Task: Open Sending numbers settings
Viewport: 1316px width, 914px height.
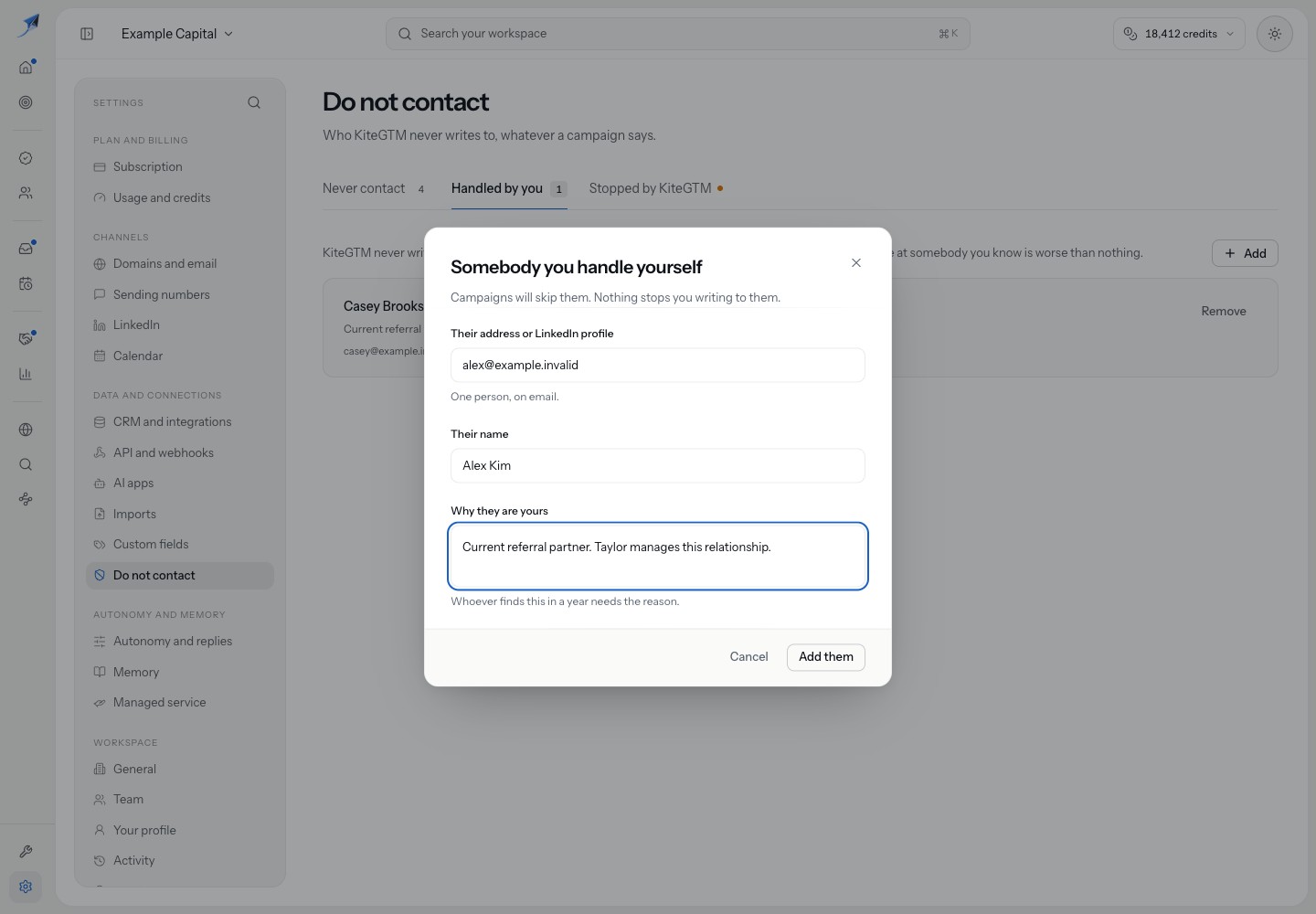Action: (180, 295)
